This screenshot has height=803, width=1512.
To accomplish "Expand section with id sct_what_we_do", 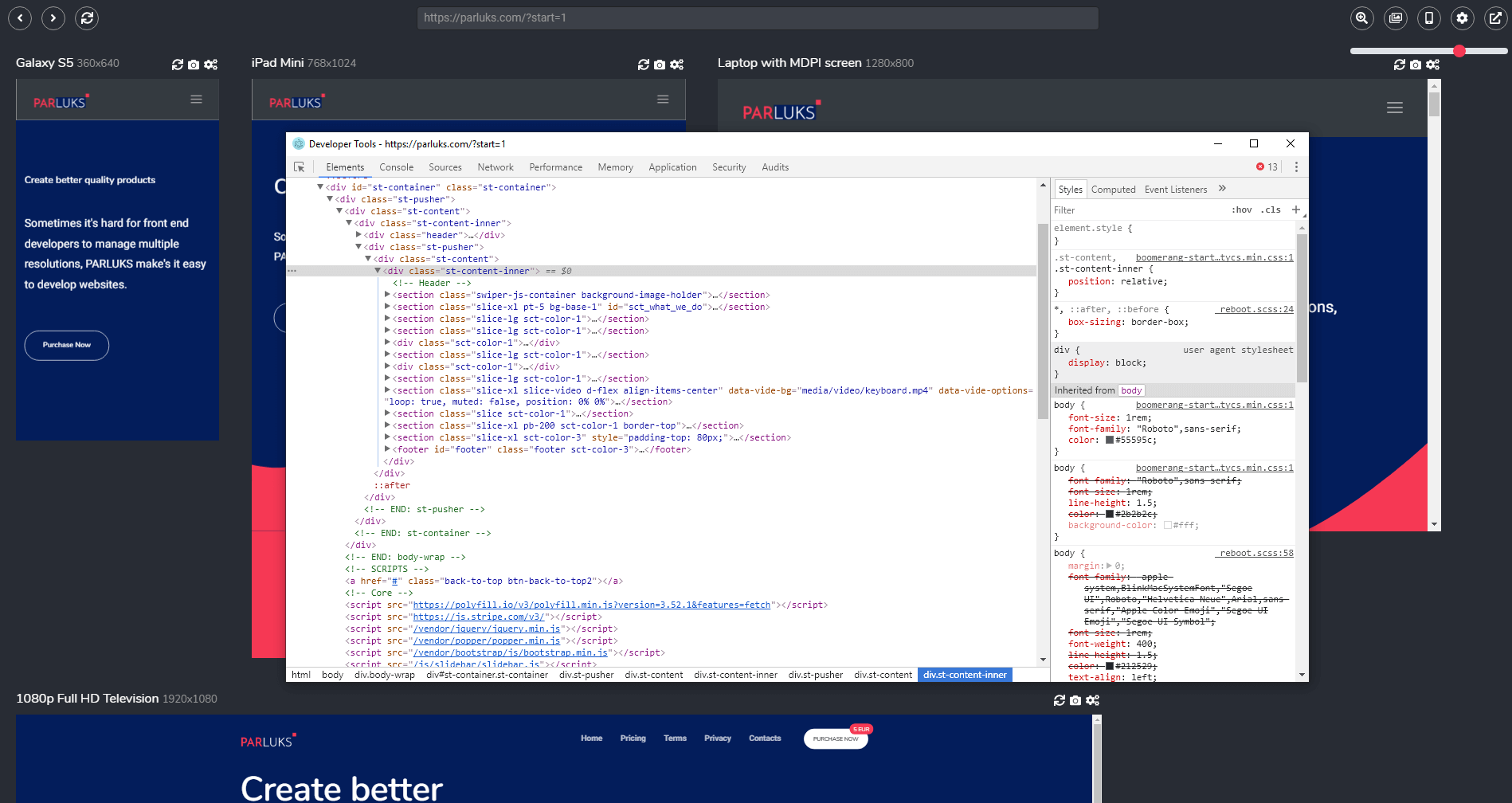I will pyautogui.click(x=387, y=307).
